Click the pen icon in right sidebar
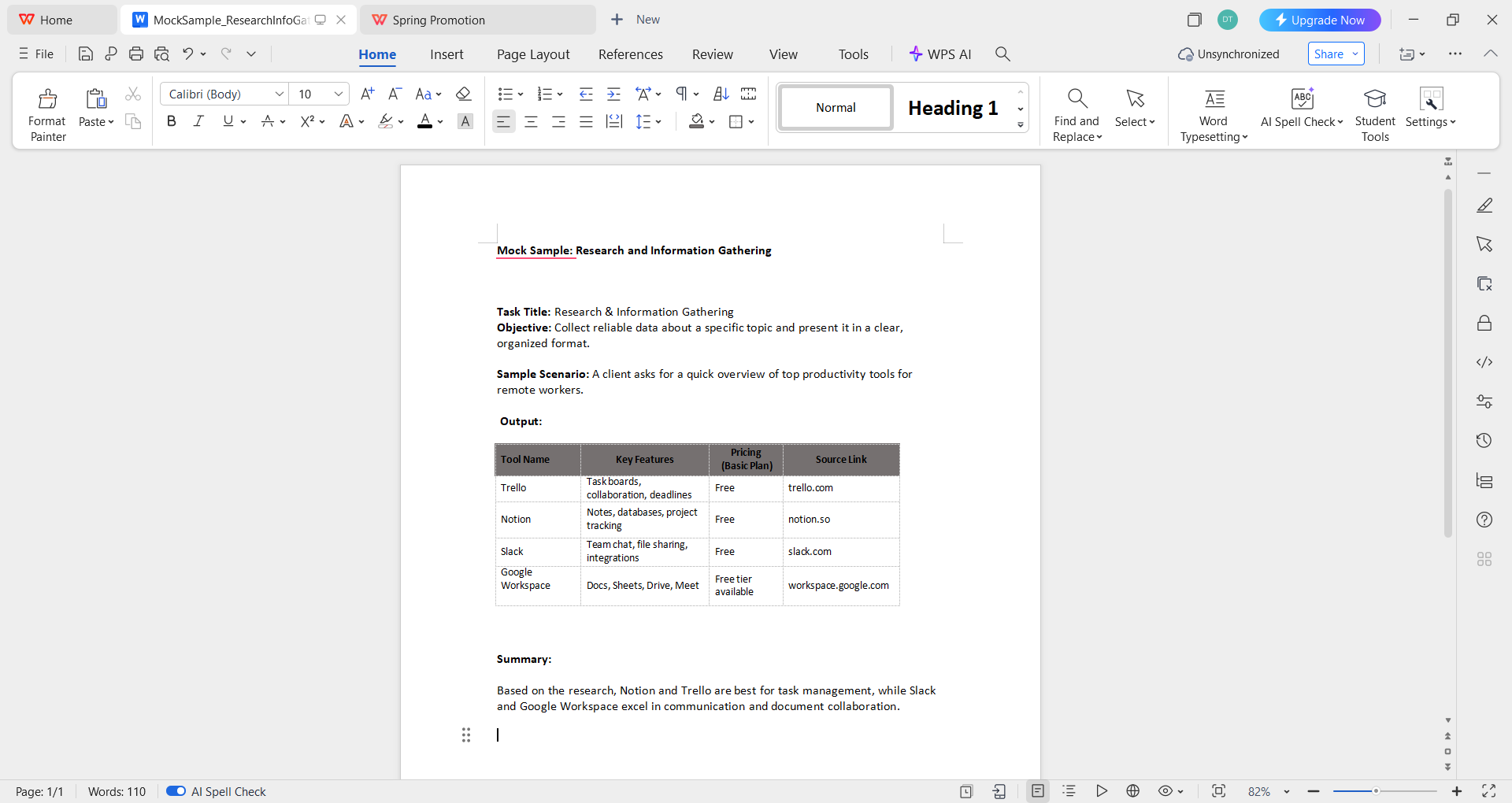 1484,205
